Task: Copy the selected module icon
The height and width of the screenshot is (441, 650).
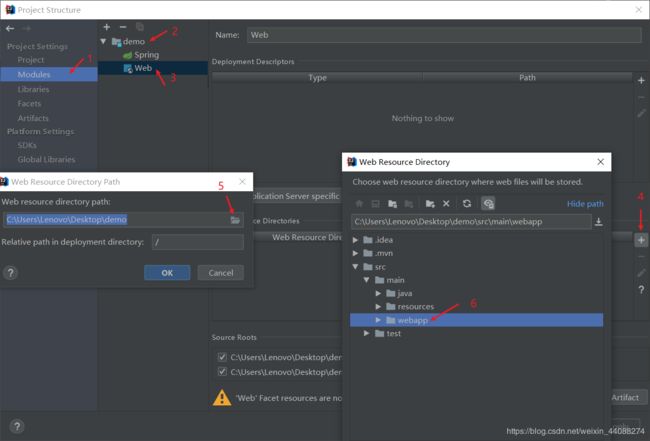Action: pos(140,27)
